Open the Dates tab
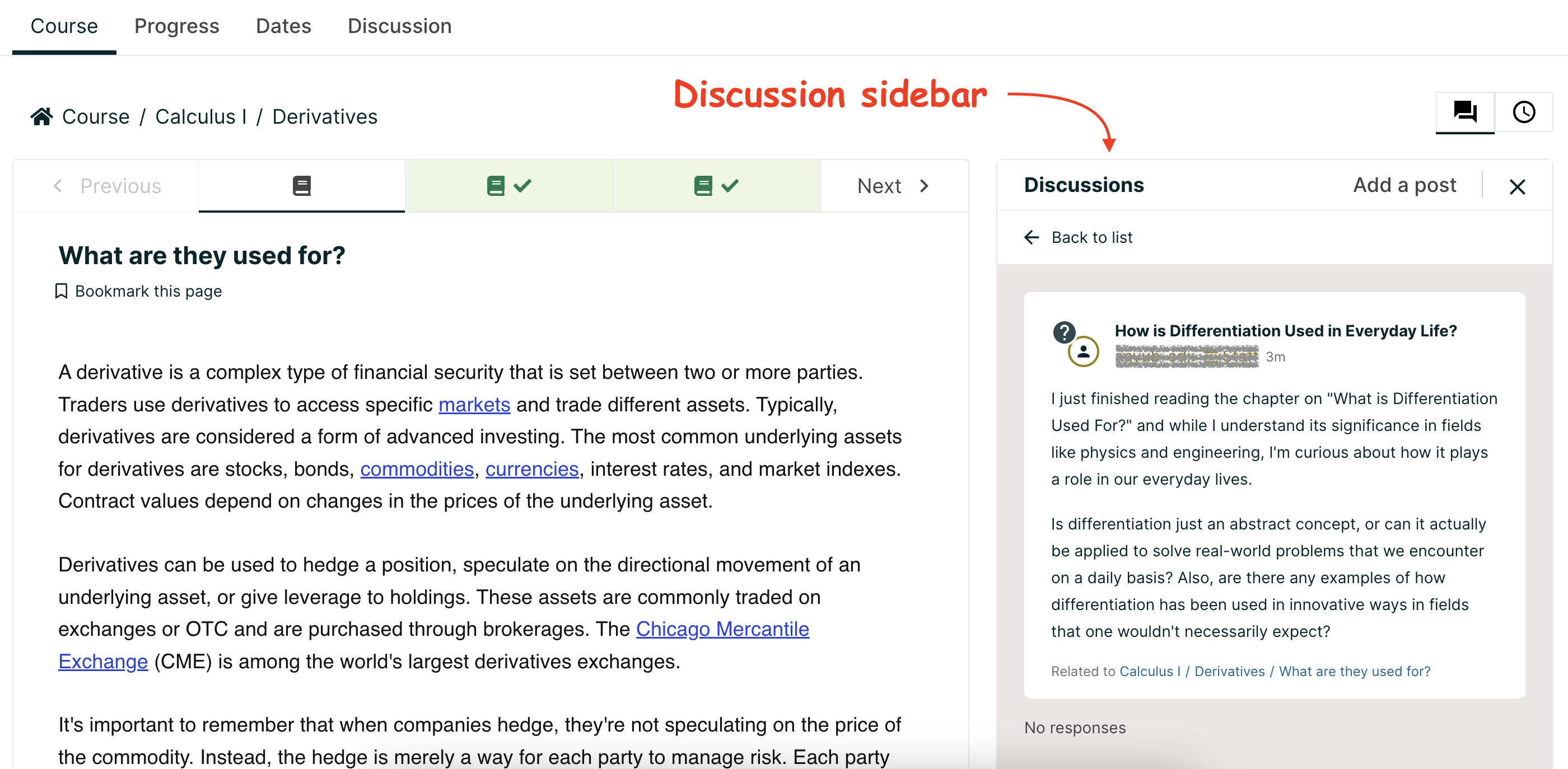 click(x=283, y=26)
